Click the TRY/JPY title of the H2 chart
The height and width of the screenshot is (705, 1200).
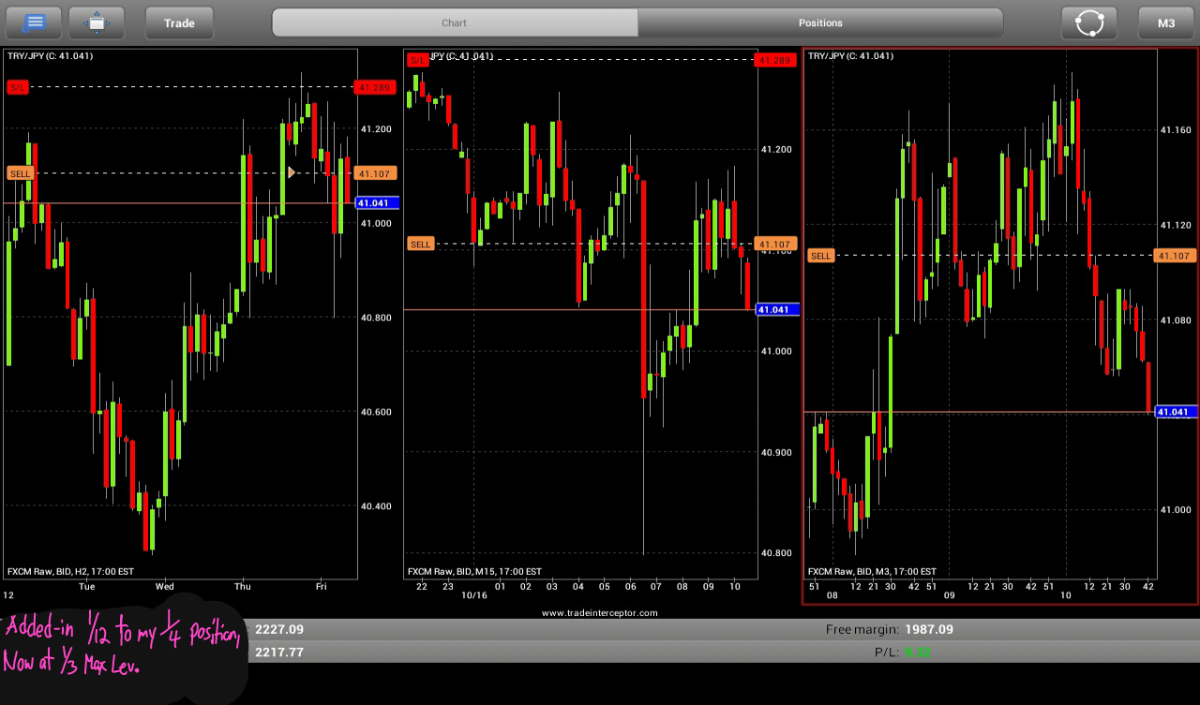pos(50,56)
